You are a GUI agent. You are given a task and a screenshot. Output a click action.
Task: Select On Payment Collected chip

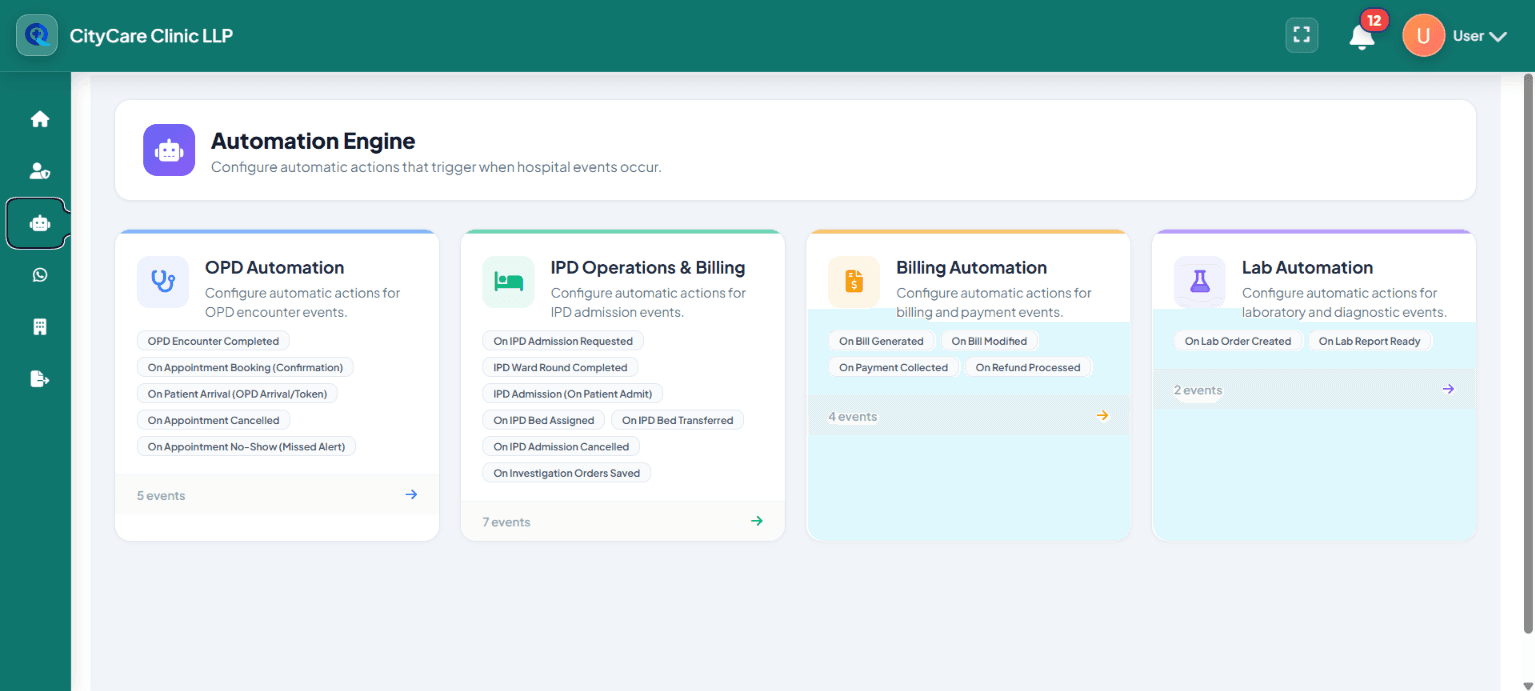[893, 367]
